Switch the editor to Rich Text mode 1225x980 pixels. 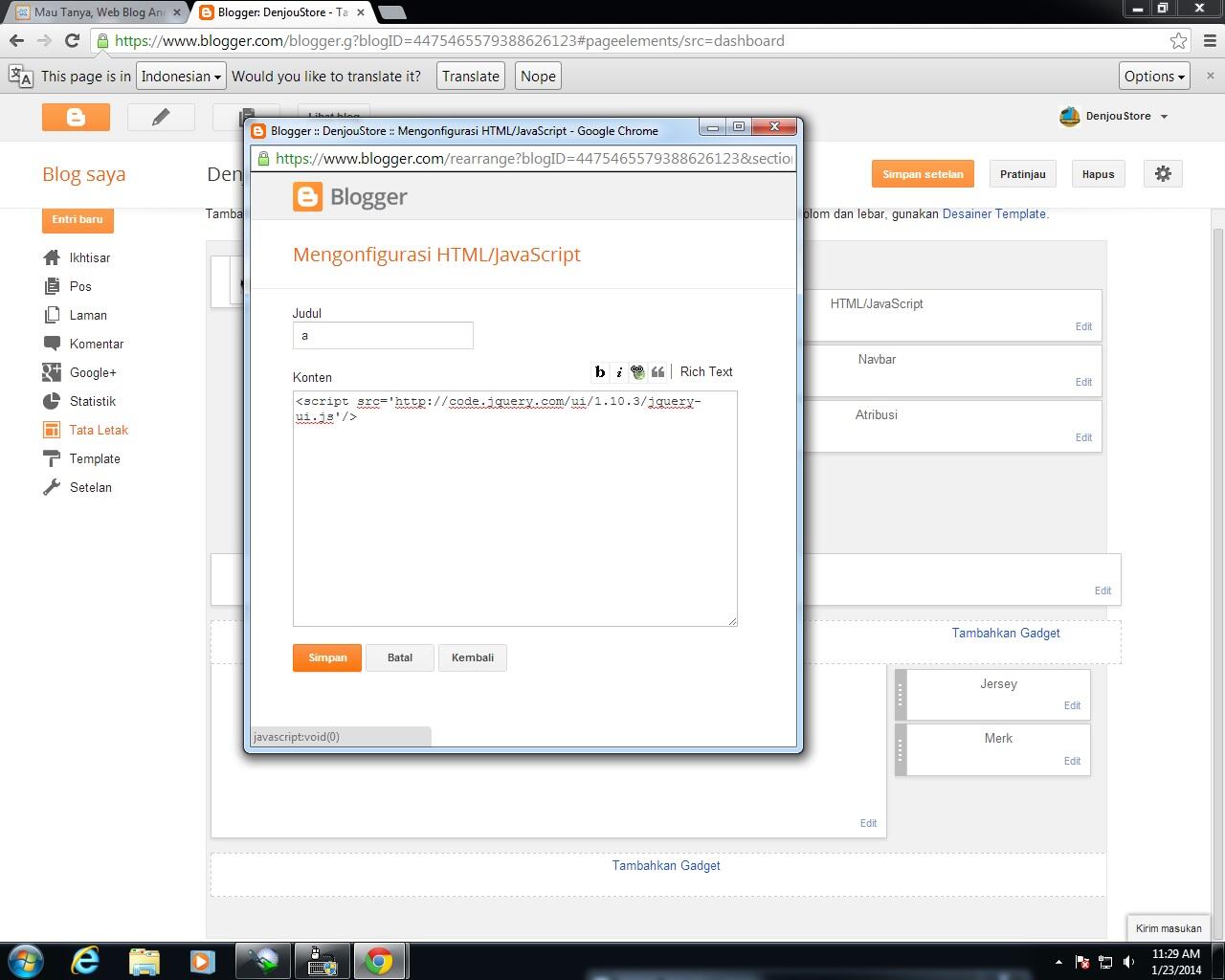pos(706,371)
